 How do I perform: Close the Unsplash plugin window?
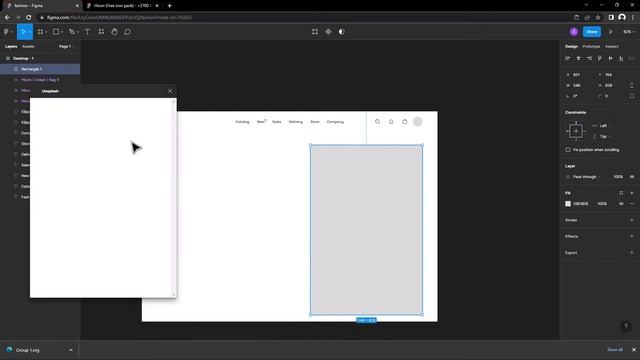coord(170,91)
